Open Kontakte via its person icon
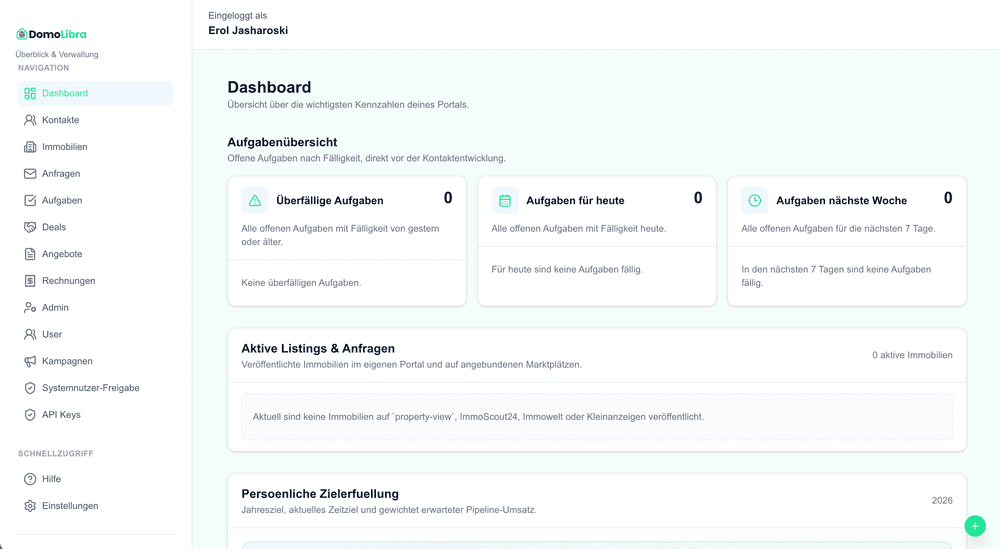This screenshot has width=1000, height=549. [x=30, y=120]
